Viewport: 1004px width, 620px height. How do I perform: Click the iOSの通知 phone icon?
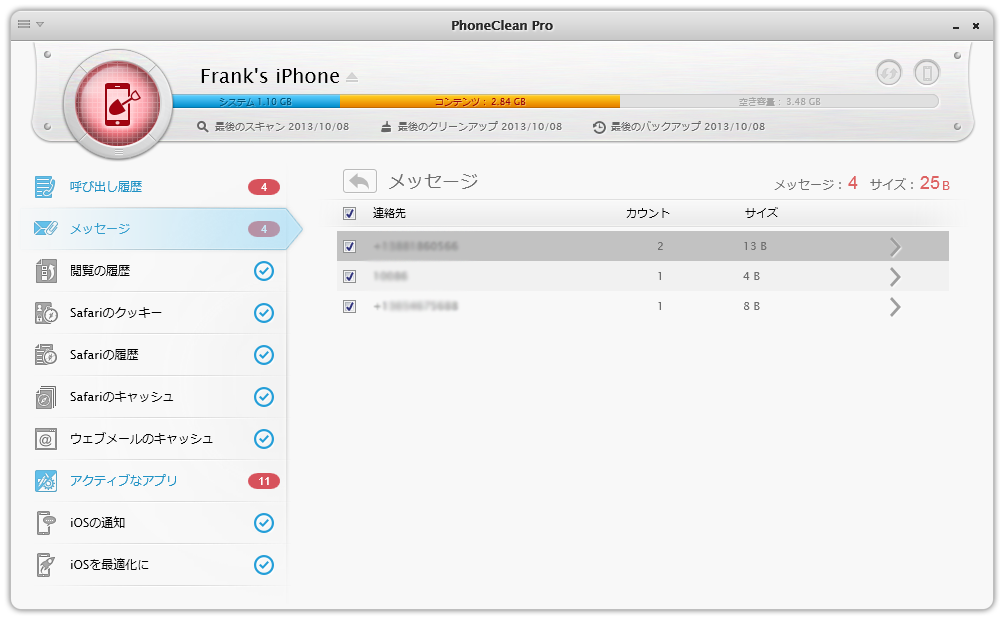point(45,523)
